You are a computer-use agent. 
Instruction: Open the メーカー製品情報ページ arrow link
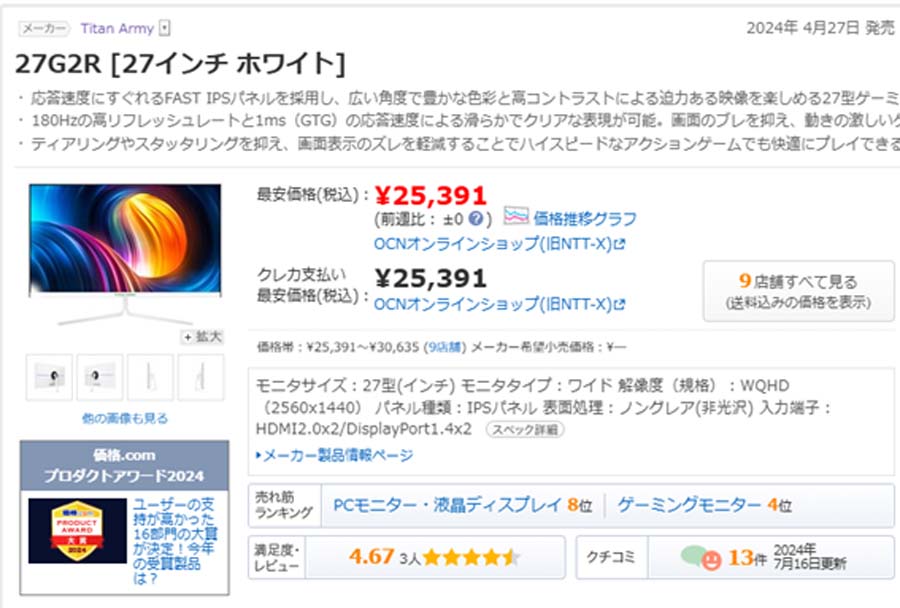334,455
